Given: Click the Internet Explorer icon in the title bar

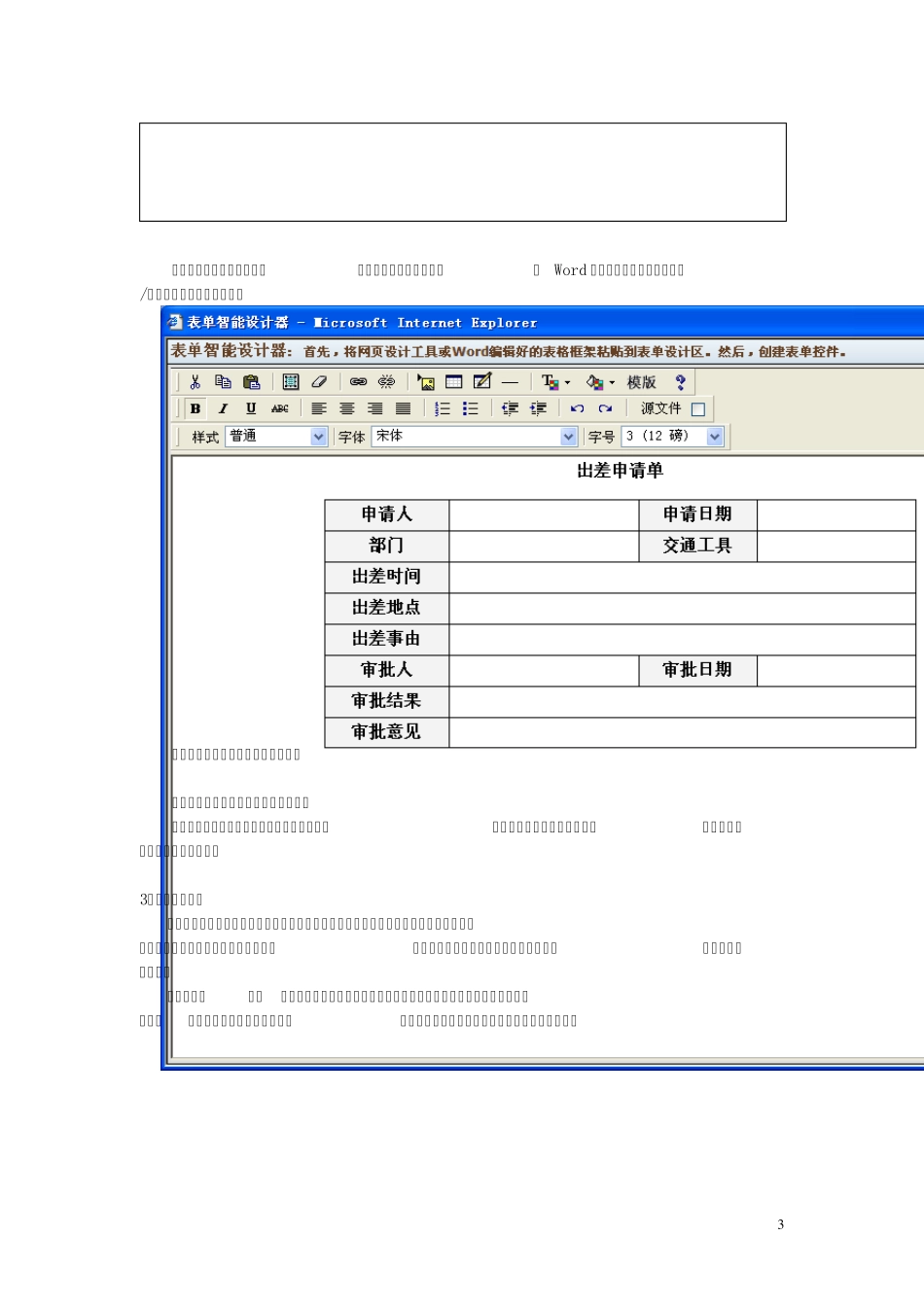Looking at the screenshot, I should point(175,322).
